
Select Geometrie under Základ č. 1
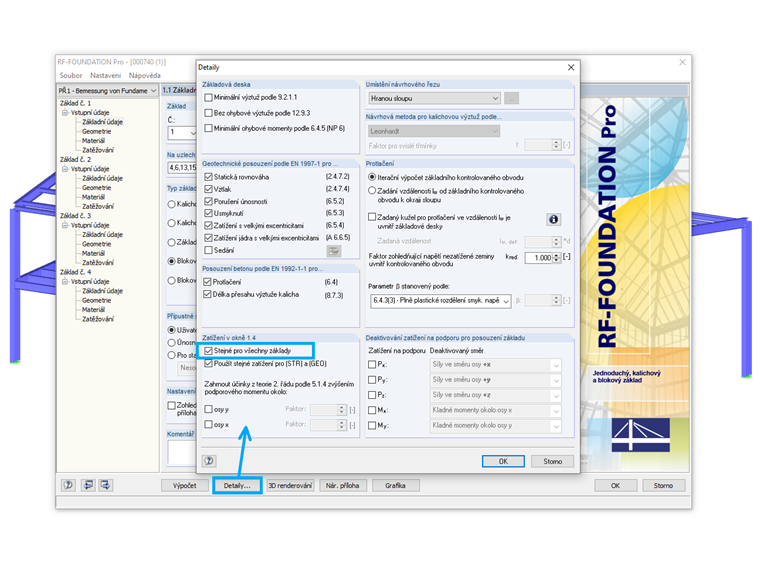point(96,131)
